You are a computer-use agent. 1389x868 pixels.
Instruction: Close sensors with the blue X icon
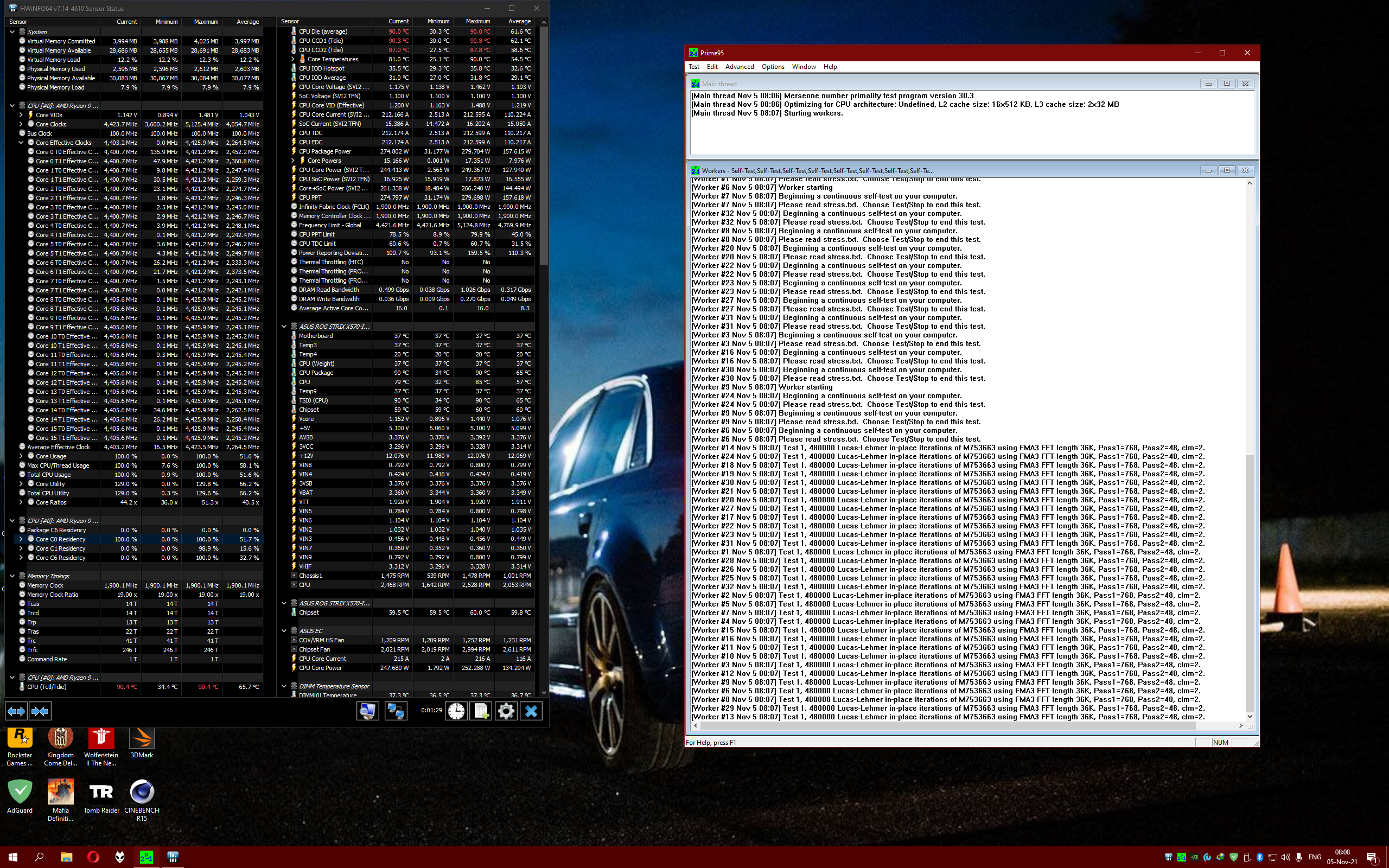531,711
